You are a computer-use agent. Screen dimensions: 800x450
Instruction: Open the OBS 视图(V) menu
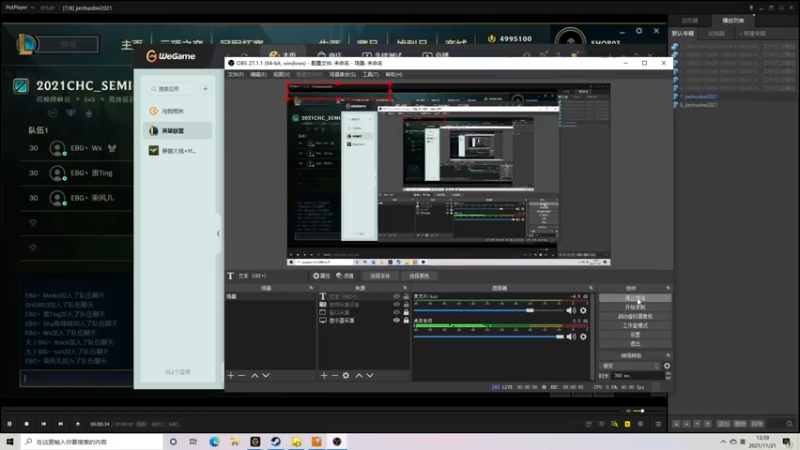(x=281, y=74)
